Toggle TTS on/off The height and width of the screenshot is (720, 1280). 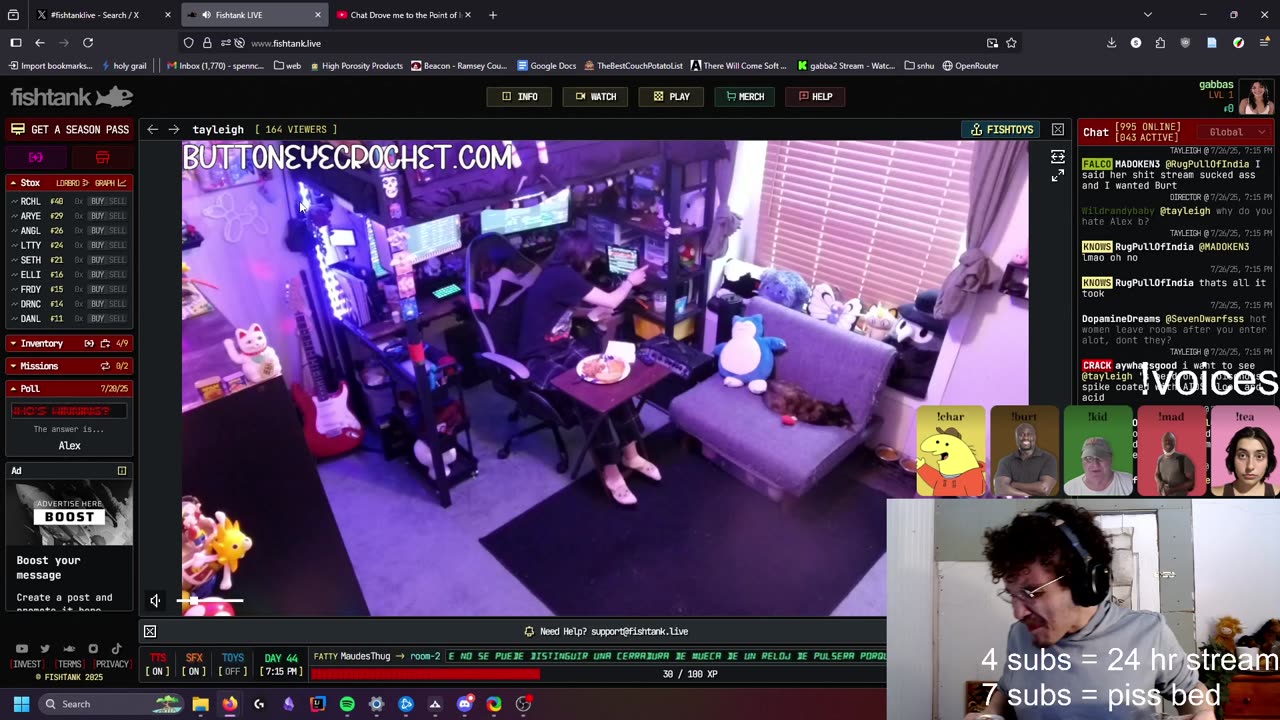pyautogui.click(x=157, y=664)
